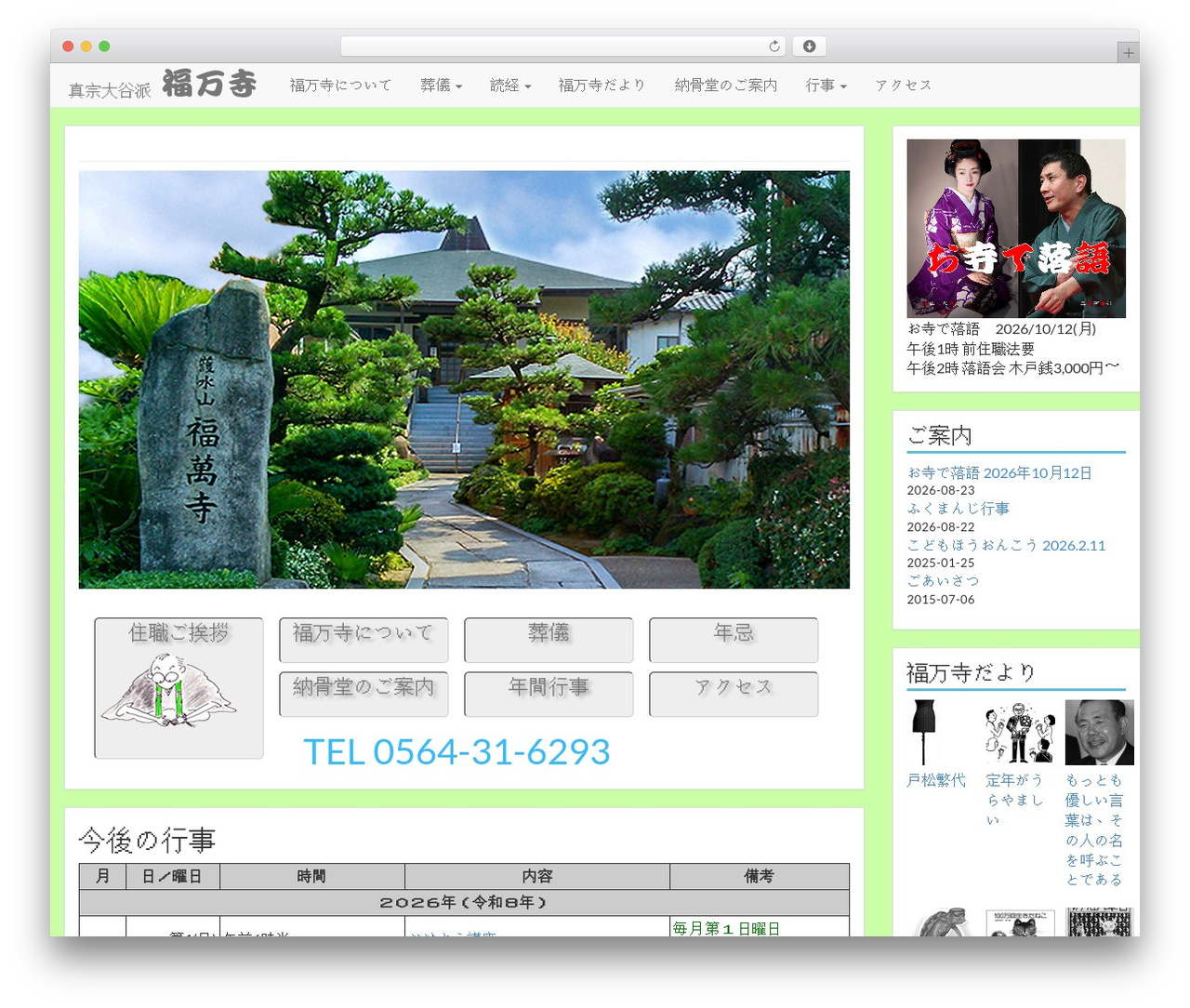Open the 葬儀 dropdown in navbar
1190x1008 pixels.
coord(441,86)
